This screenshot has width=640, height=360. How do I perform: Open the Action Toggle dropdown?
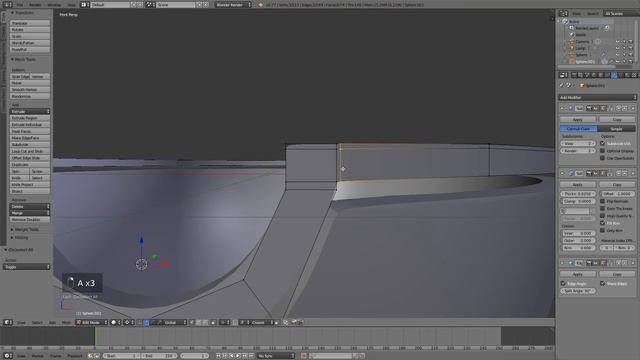(x=27, y=267)
